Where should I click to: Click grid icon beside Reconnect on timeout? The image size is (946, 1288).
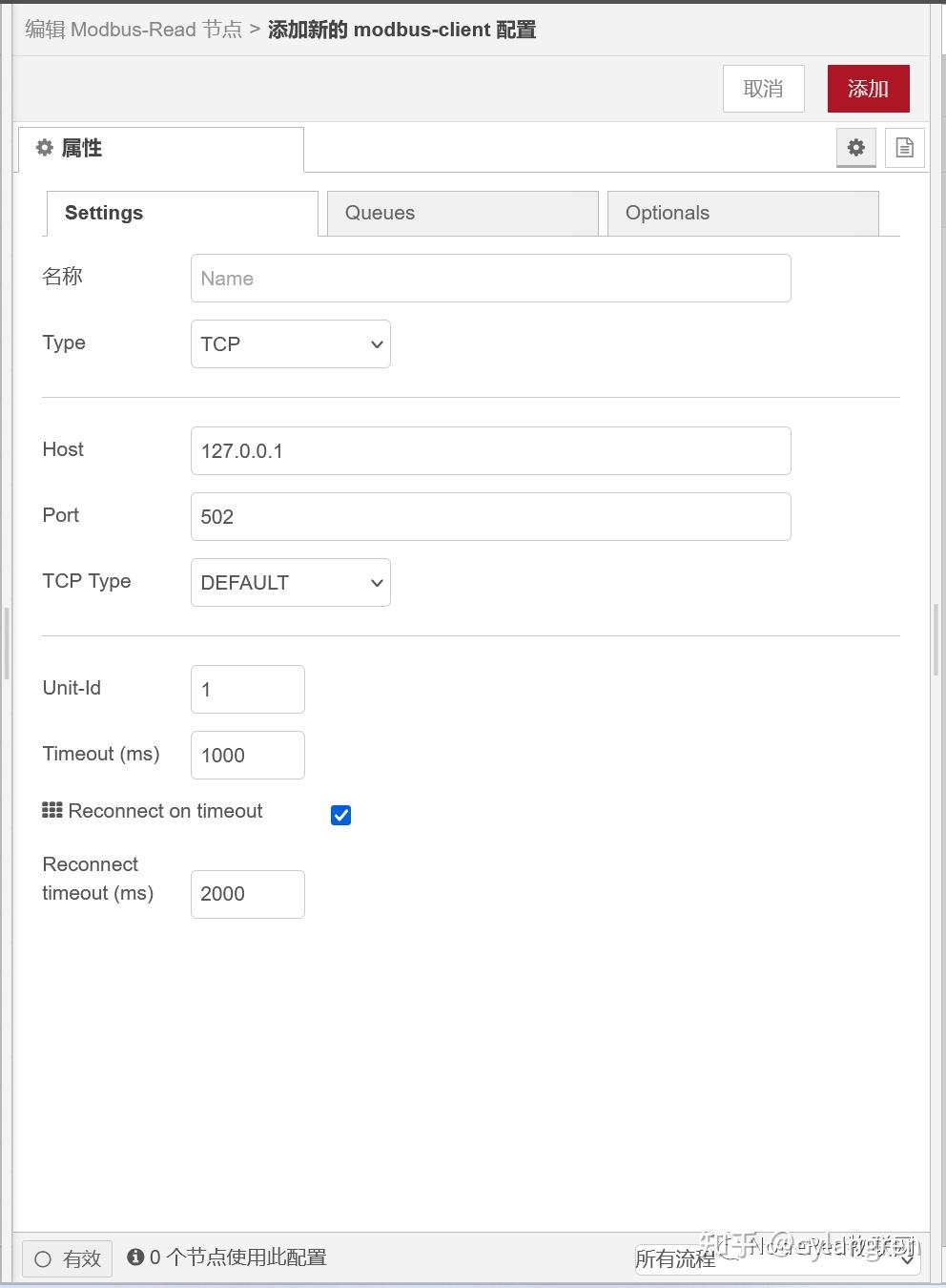coord(52,810)
